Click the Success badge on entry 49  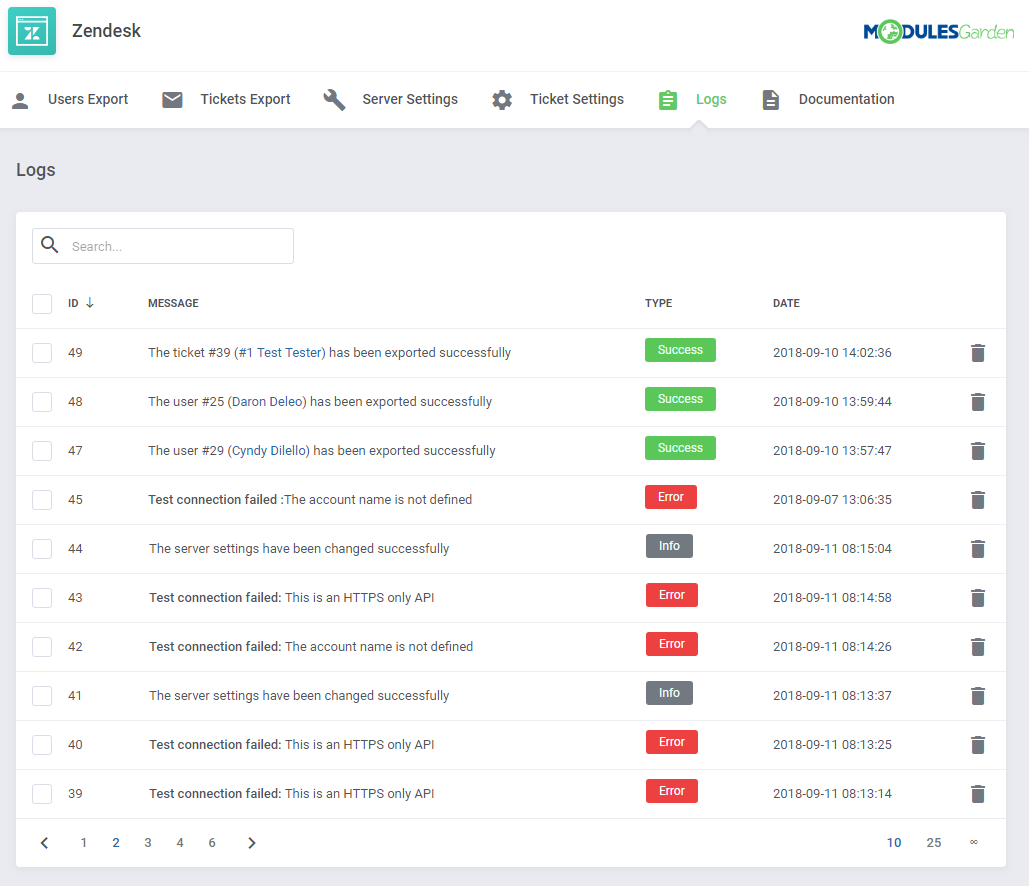[x=680, y=350]
